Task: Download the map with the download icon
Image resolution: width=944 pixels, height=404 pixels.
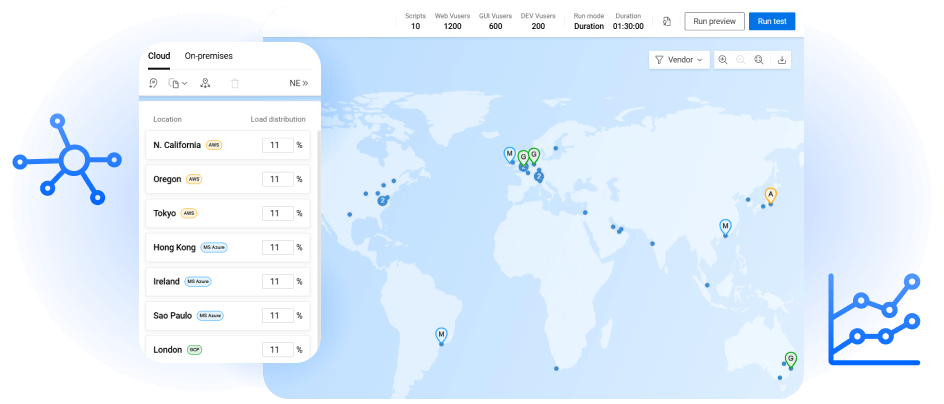Action: (782, 60)
